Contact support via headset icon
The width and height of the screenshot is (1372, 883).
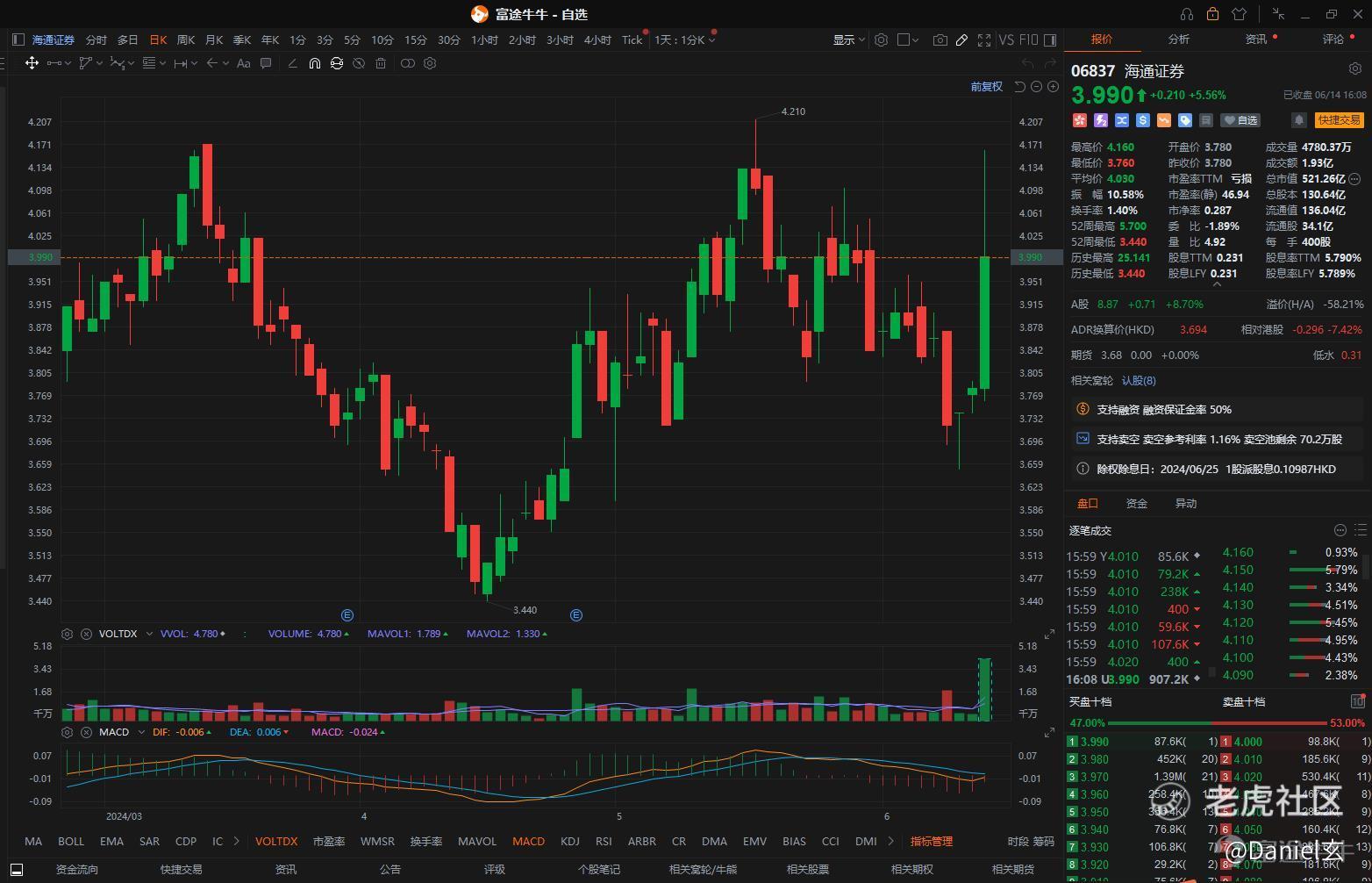click(x=1187, y=14)
